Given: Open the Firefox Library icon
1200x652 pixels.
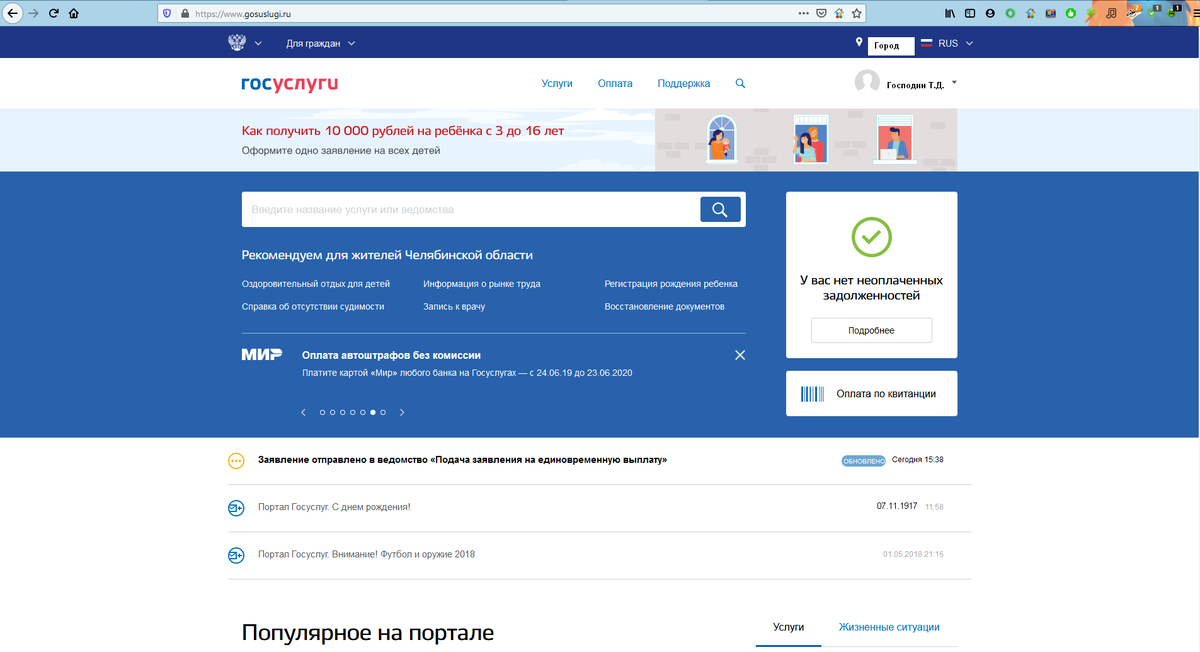Looking at the screenshot, I should 949,14.
